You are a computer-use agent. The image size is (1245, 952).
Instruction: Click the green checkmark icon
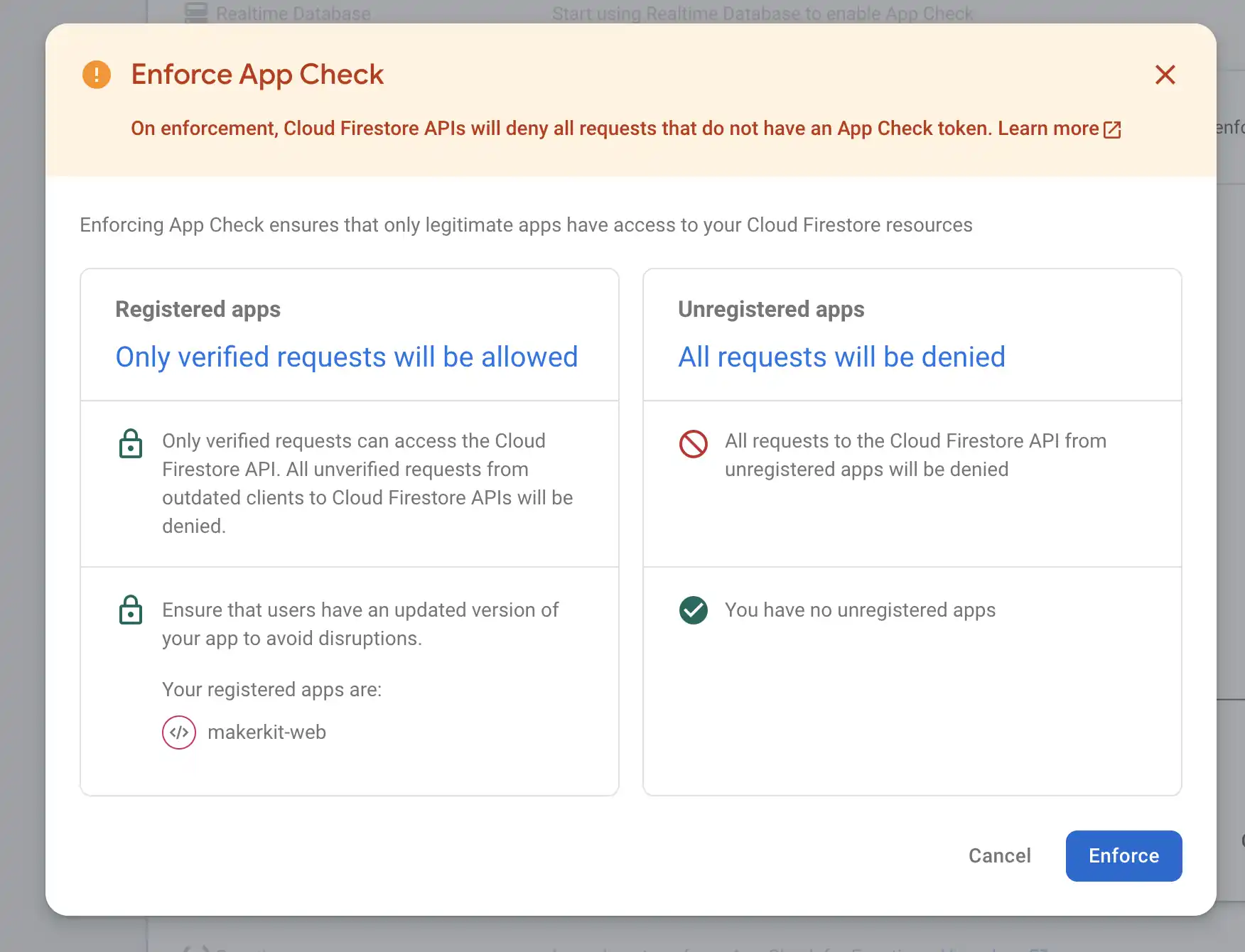coord(693,610)
